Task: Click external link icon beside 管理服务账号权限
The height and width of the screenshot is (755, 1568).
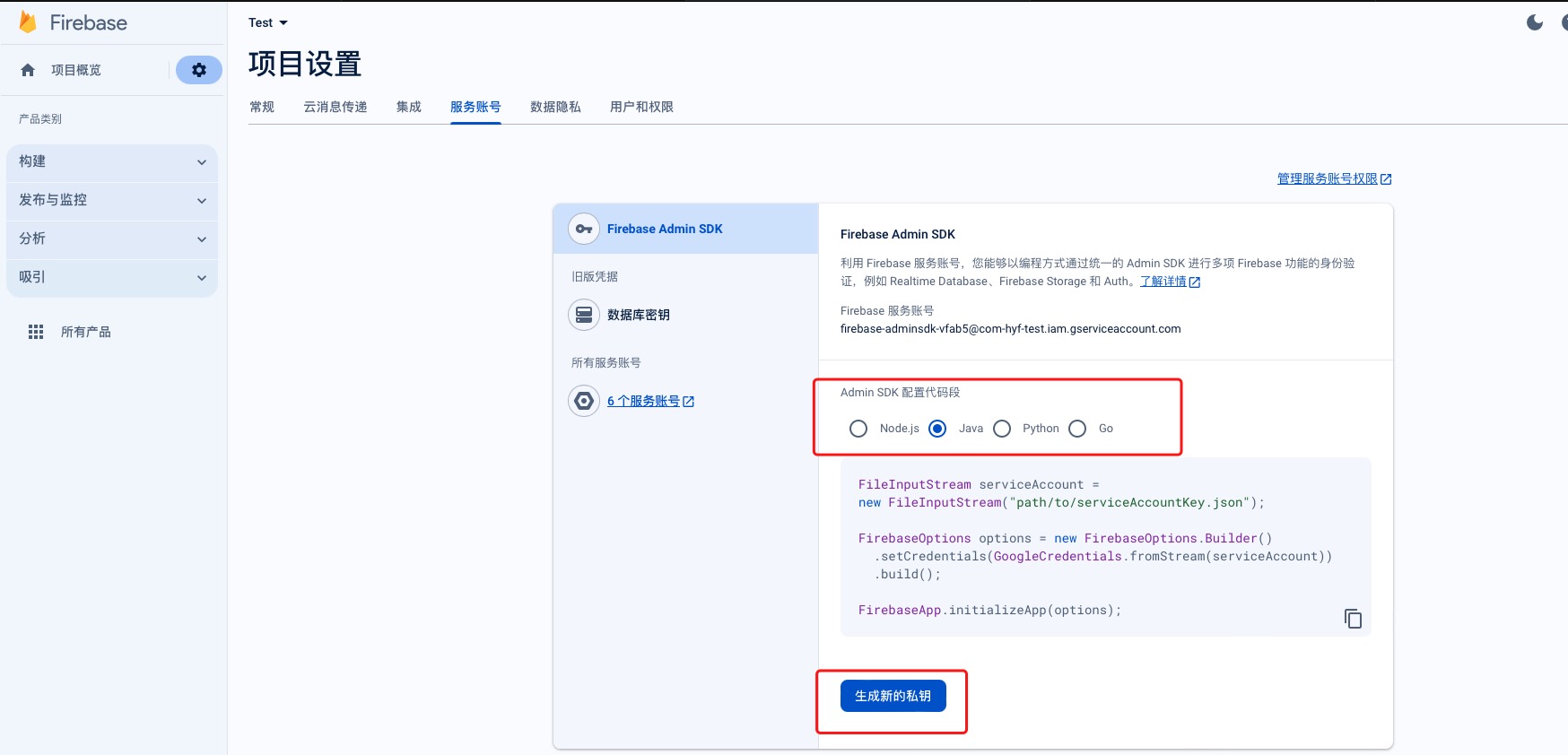Action: point(1386,179)
